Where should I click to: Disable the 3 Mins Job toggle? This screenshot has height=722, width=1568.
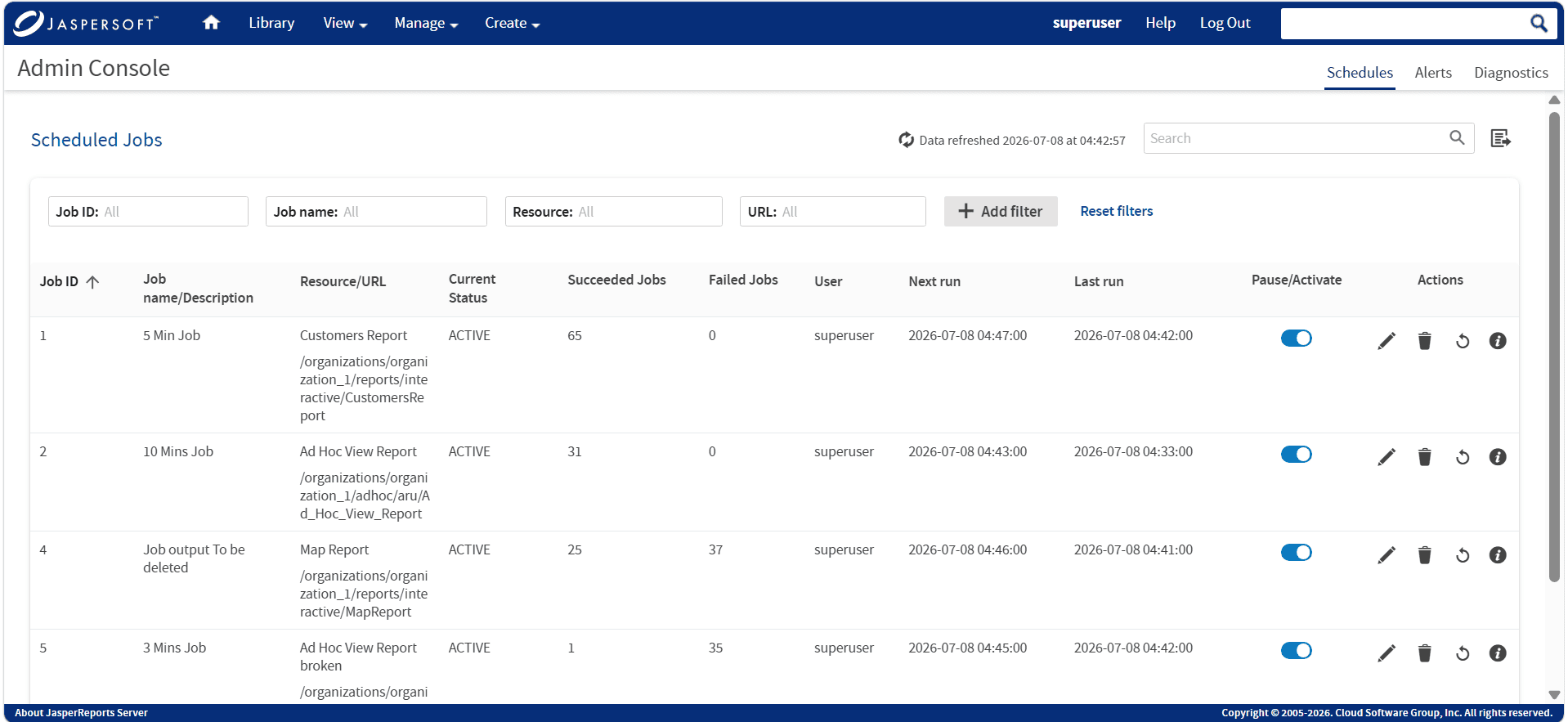coord(1296,651)
